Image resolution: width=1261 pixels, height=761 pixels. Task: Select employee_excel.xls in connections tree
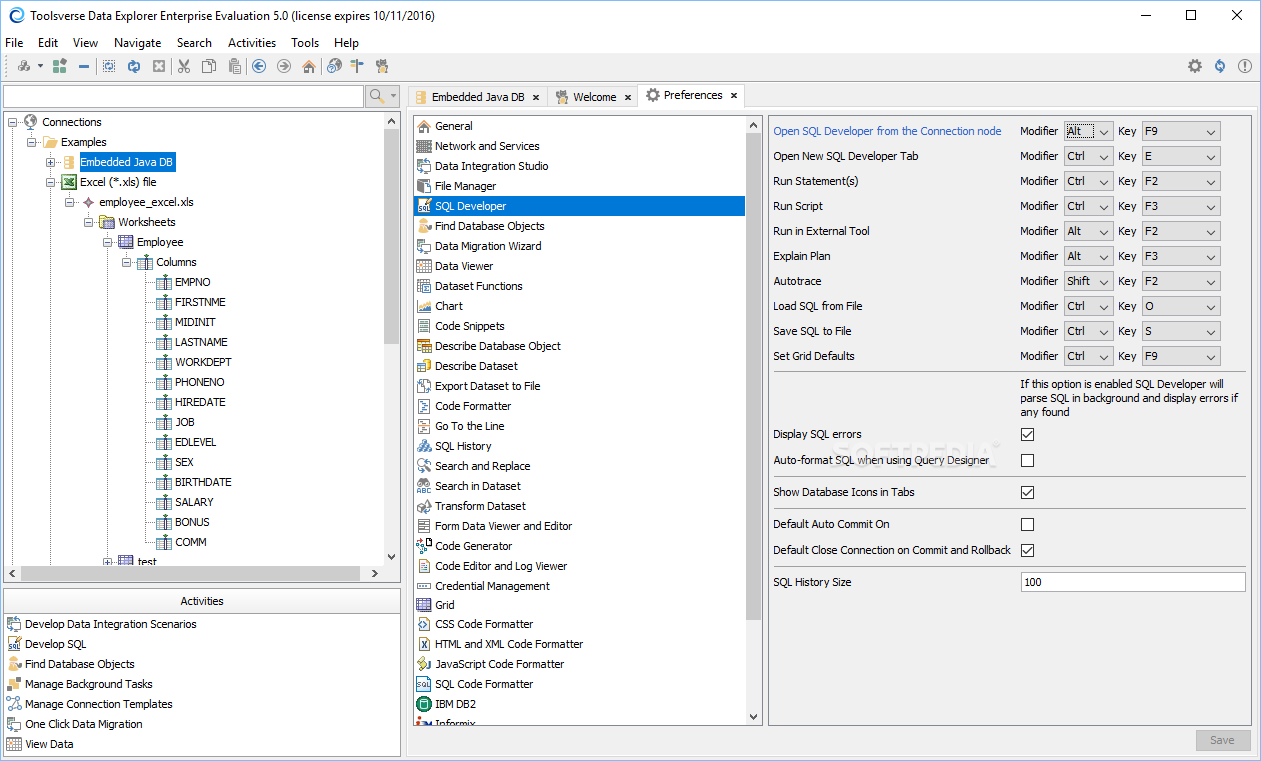(x=146, y=202)
